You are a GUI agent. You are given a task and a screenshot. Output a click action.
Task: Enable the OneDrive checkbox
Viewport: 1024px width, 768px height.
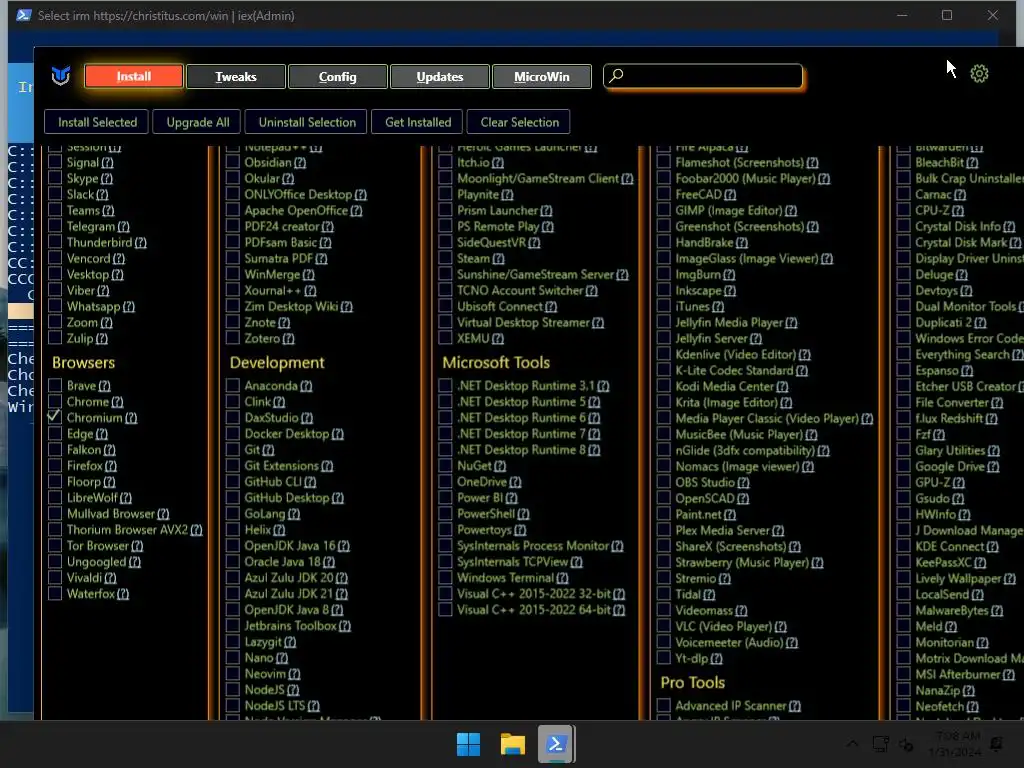[445, 481]
